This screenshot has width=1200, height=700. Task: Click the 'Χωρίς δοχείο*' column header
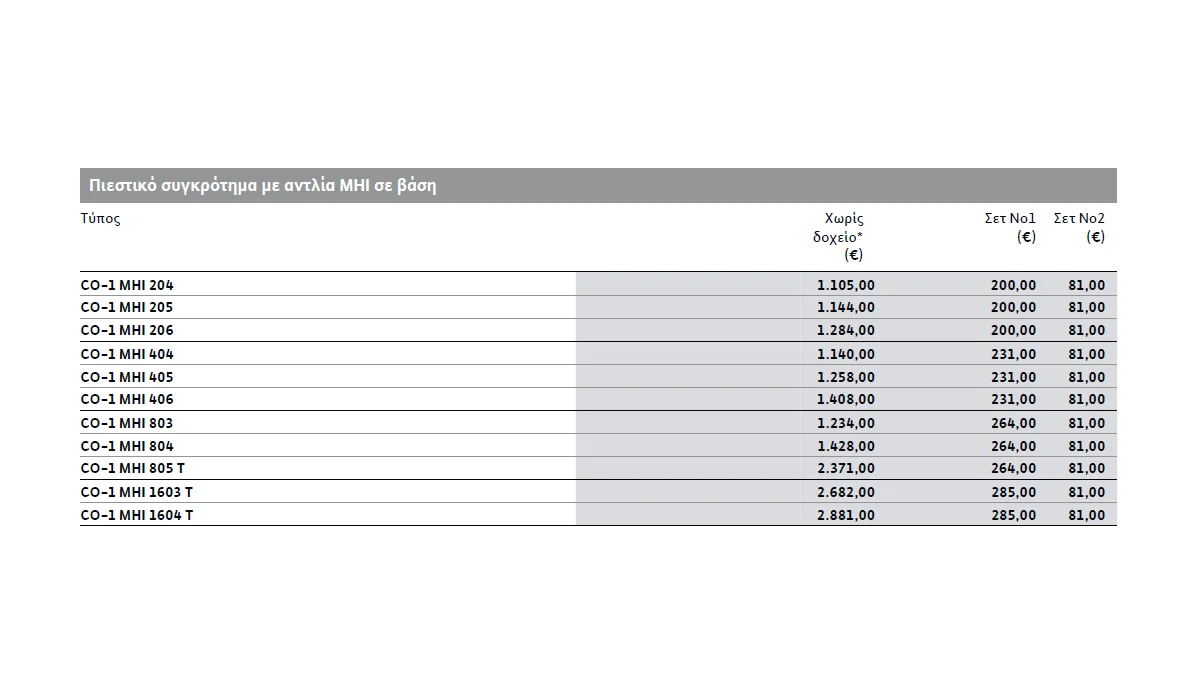pyautogui.click(x=838, y=237)
